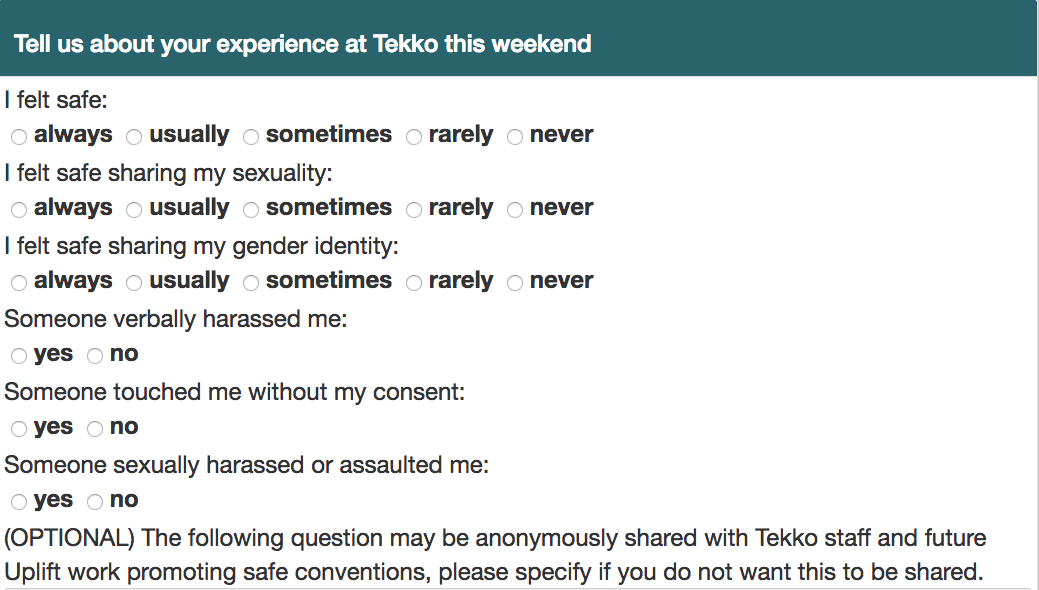1039x590 pixels.
Task: Select 'always' for sharing my sexuality
Action: [19, 209]
